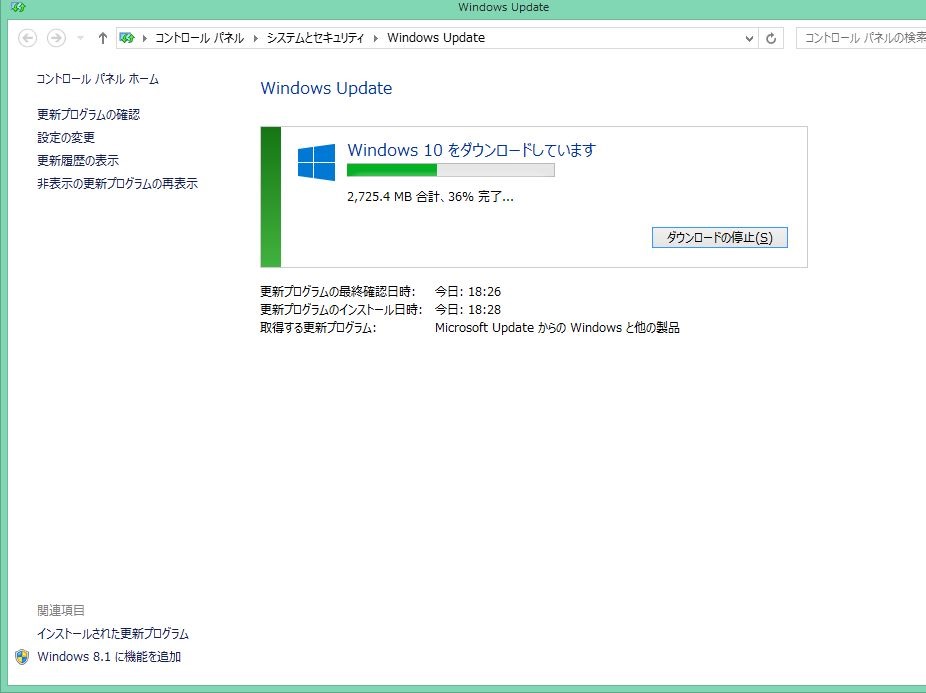Viewport: 926px width, 693px height.
Task: Click the 今日: 18:26 last check time
Action: tap(468, 291)
